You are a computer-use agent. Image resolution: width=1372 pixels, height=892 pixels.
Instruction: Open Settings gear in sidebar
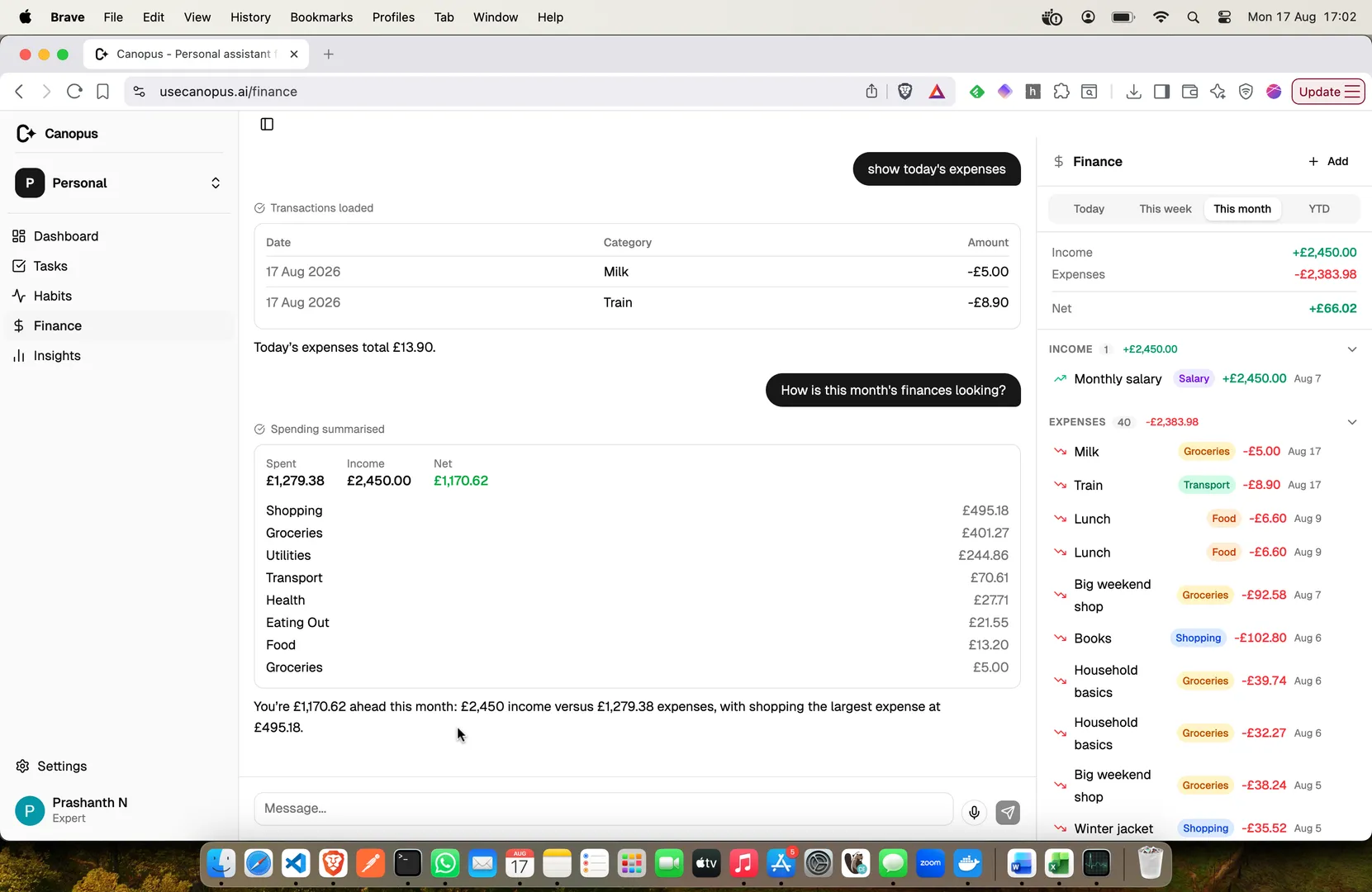[51, 766]
